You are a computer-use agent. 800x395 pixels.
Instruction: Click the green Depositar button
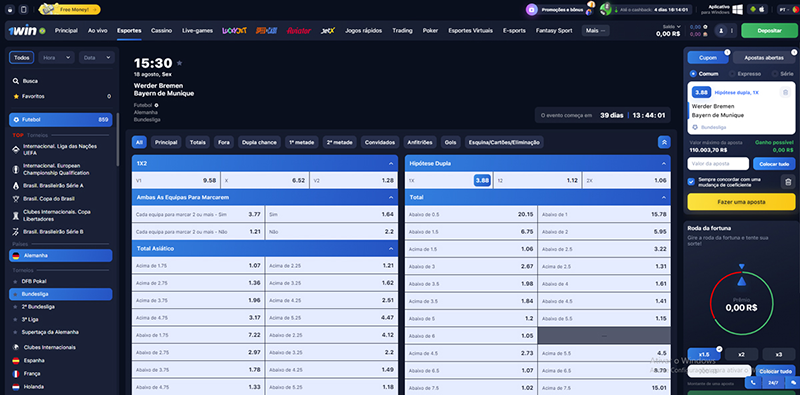coord(769,31)
